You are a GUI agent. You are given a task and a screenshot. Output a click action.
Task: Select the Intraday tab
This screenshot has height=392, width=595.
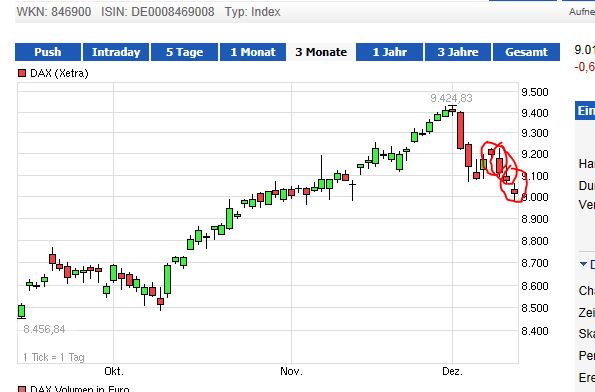[x=116, y=52]
